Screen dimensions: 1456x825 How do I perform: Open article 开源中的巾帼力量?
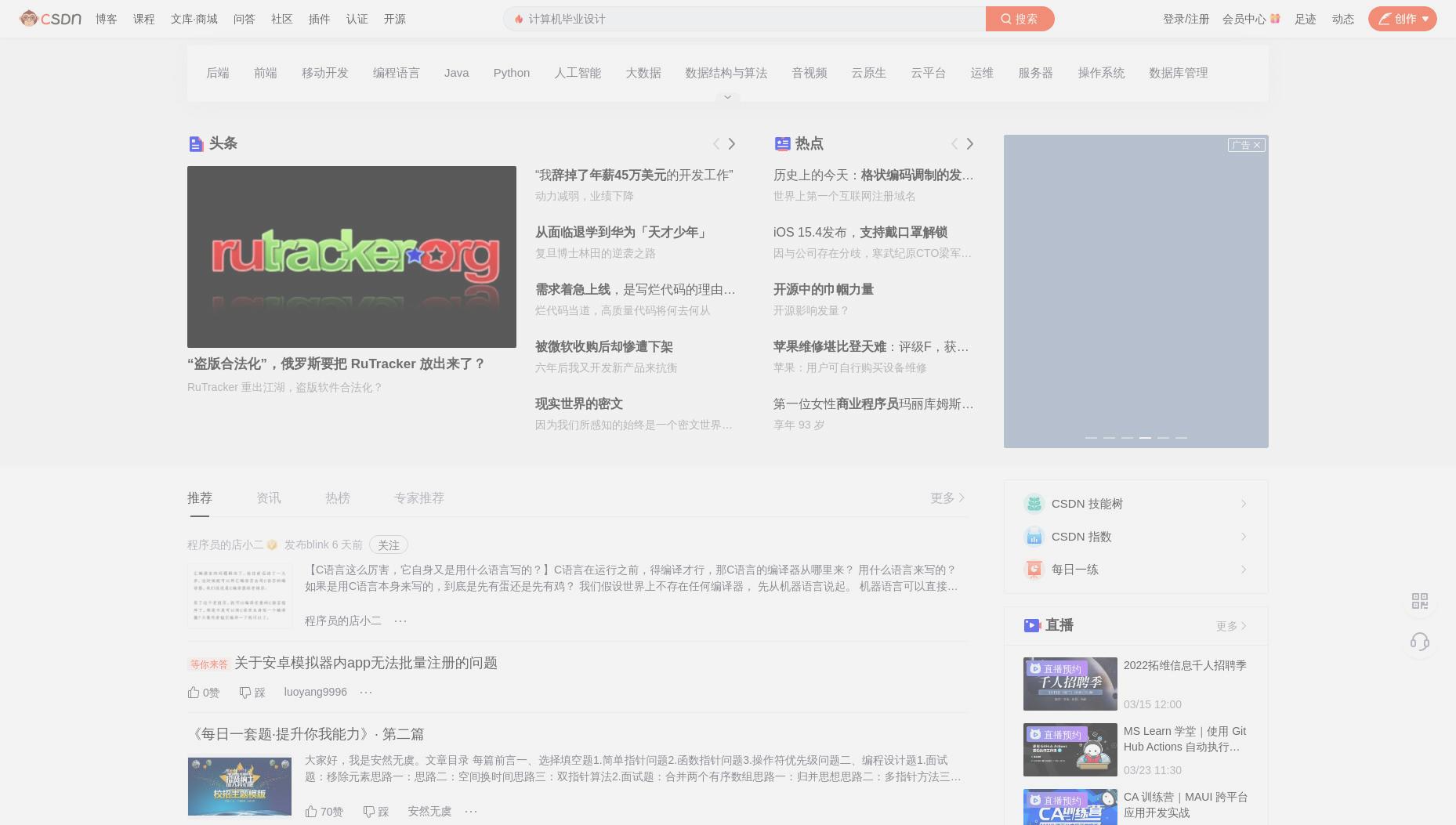coord(824,289)
